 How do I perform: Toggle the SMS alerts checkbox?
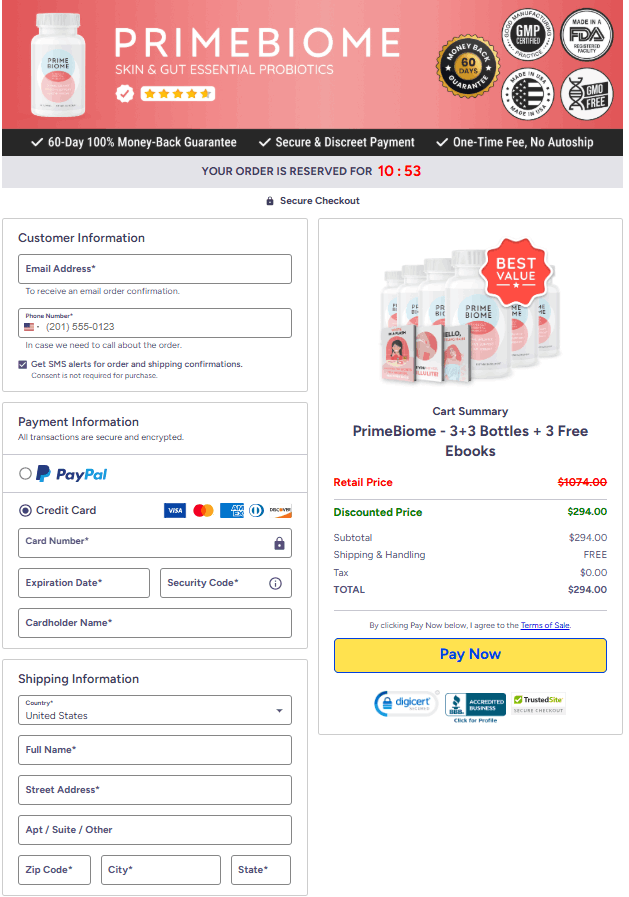[x=23, y=364]
